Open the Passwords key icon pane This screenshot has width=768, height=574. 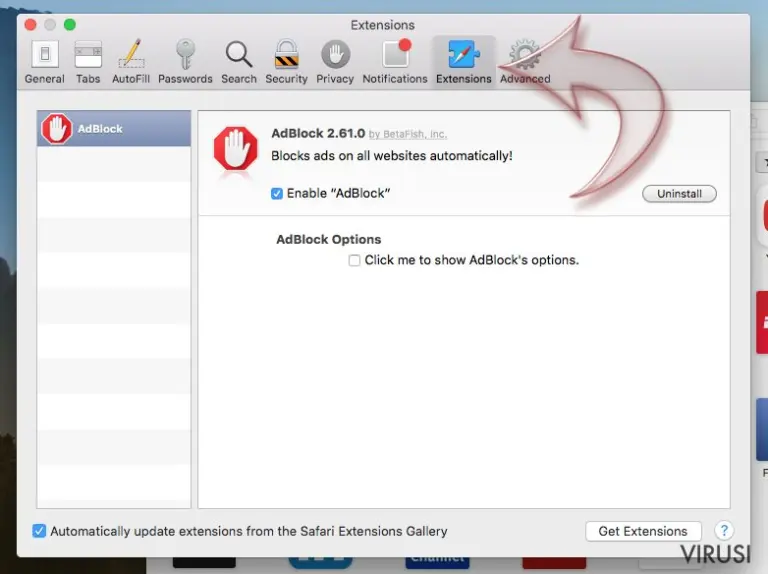pyautogui.click(x=185, y=62)
